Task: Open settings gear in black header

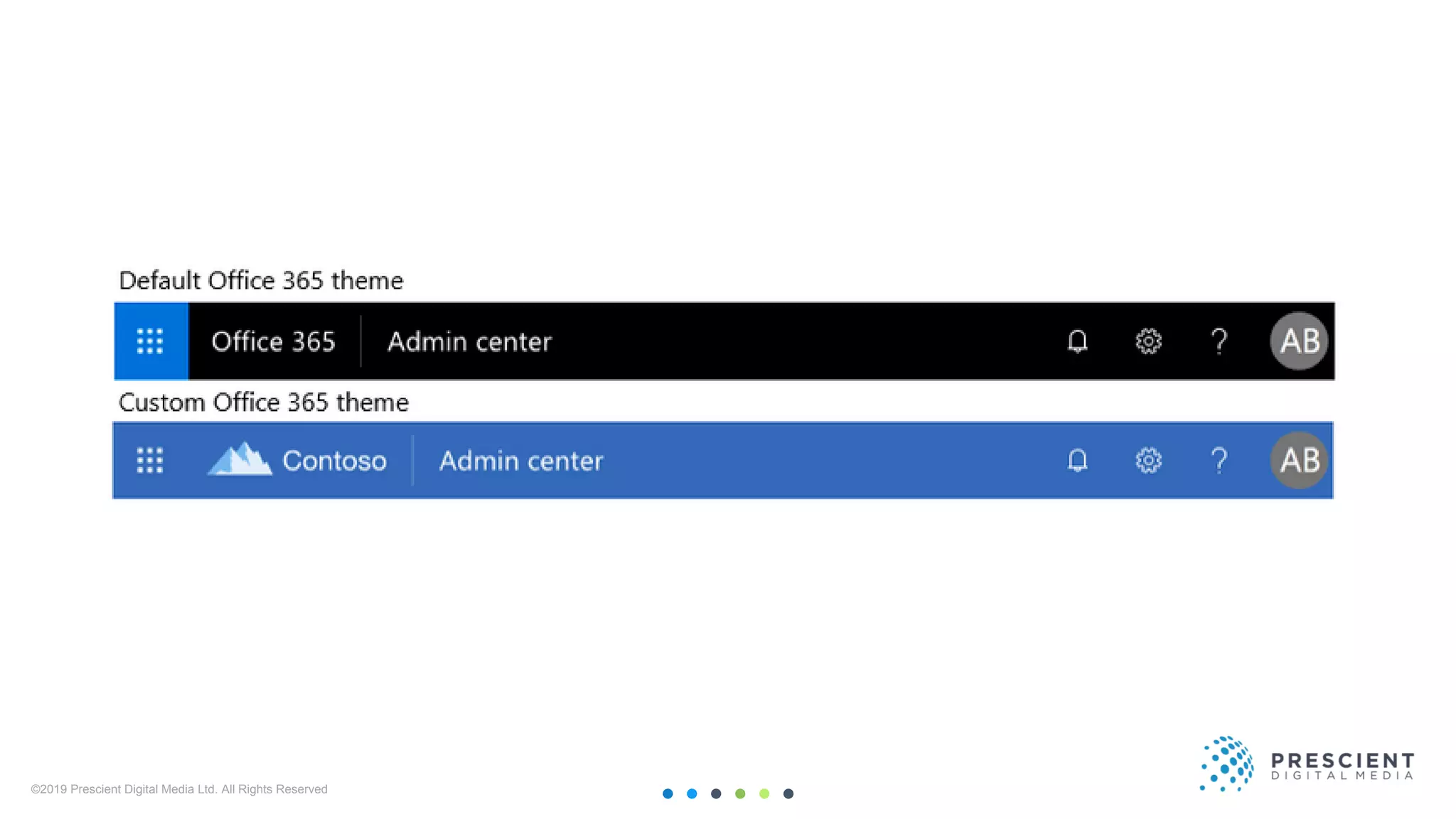Action: (x=1148, y=341)
